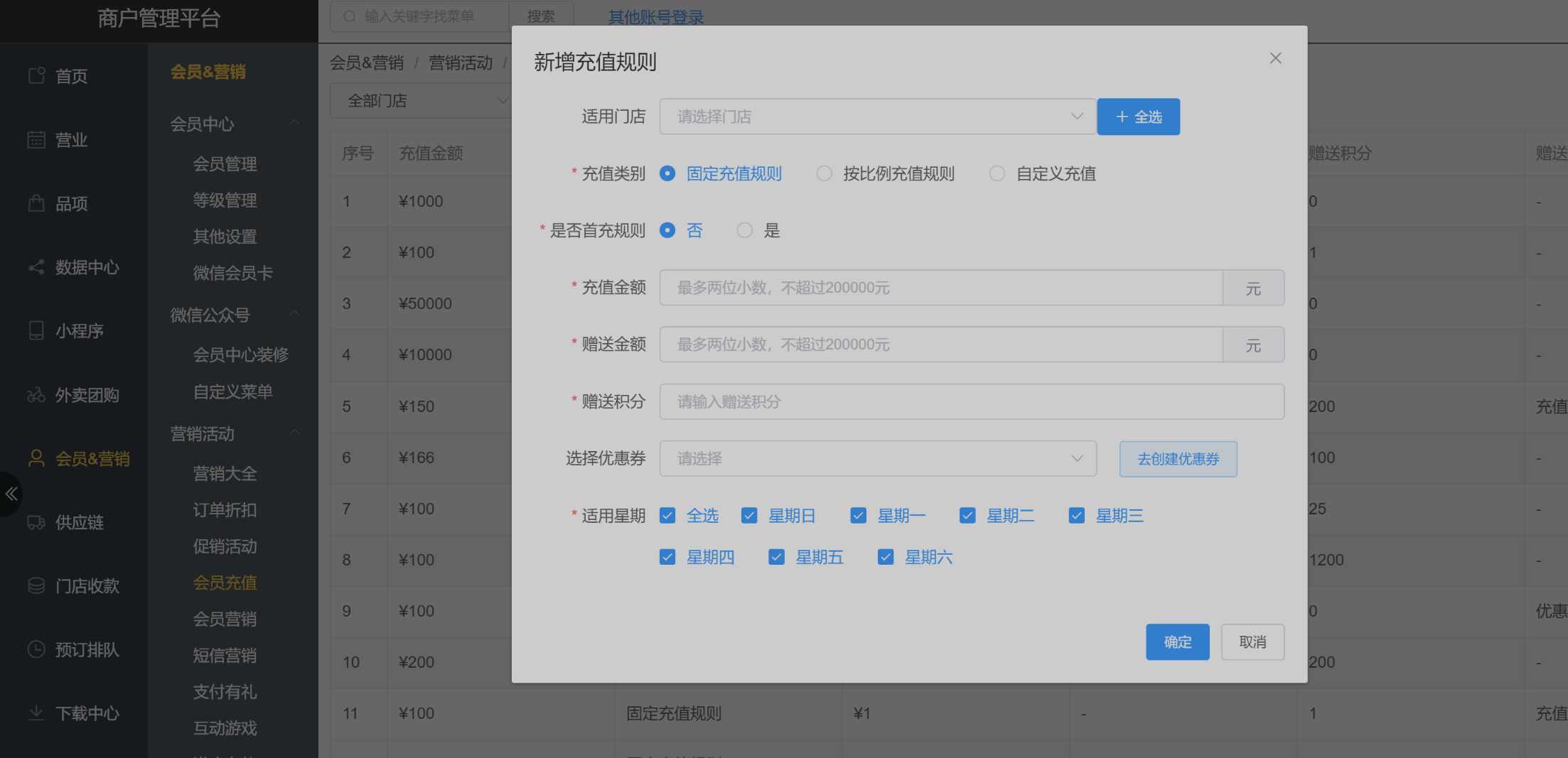
Task: Toggle the 全选 weekday checkbox
Action: pos(667,515)
